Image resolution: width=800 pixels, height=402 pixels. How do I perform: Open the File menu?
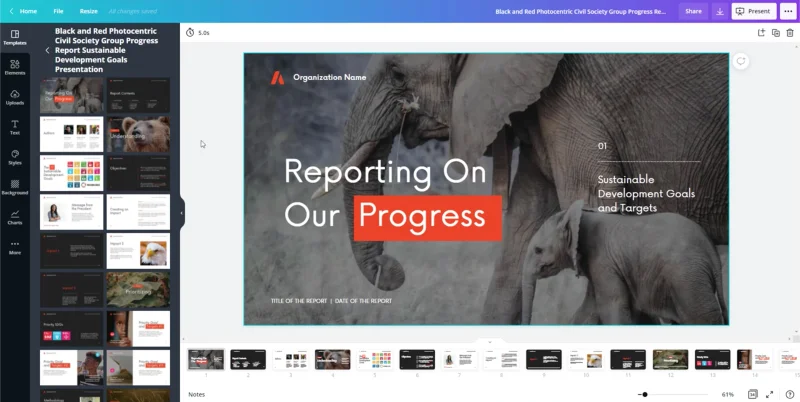[58, 11]
